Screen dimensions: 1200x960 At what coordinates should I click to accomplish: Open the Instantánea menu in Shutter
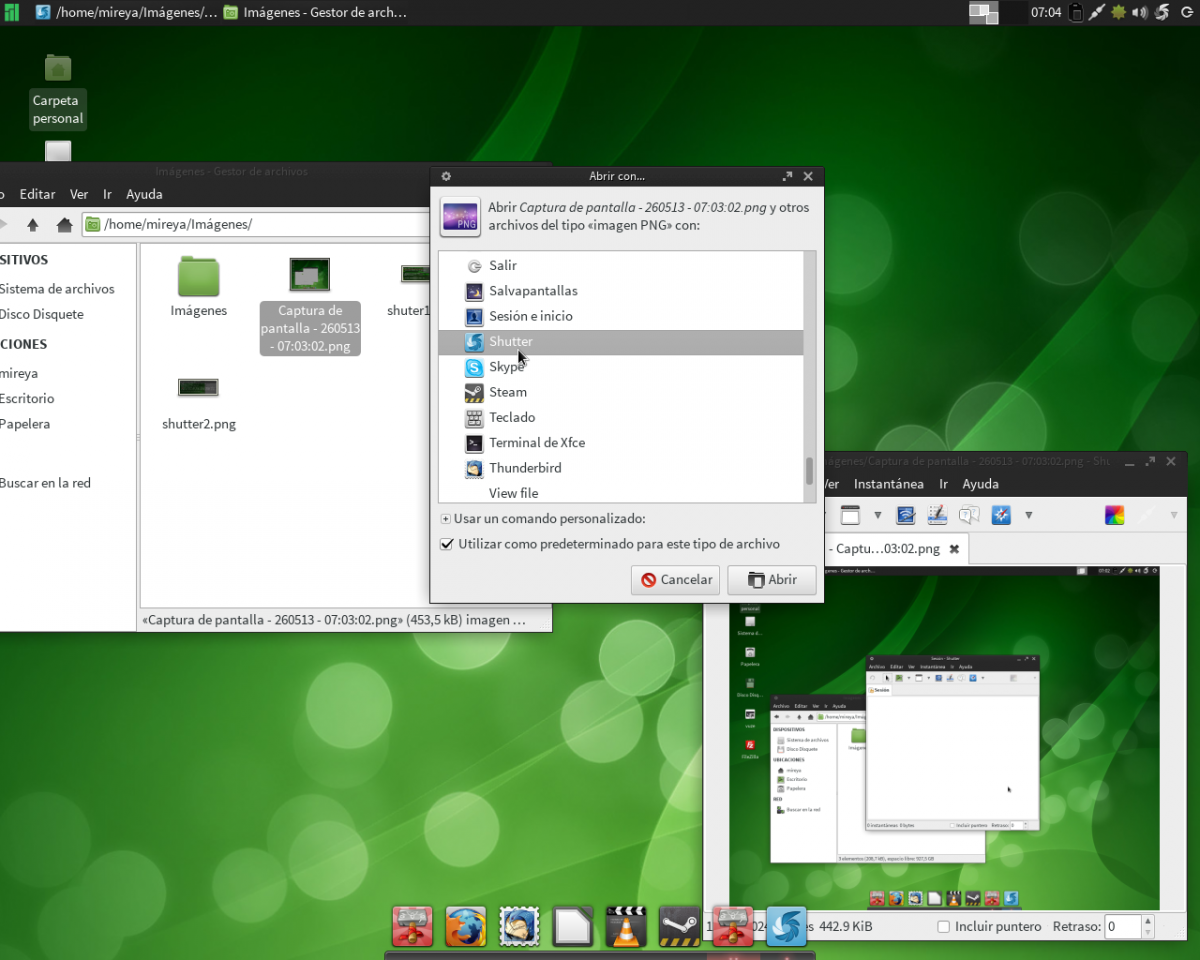click(888, 484)
